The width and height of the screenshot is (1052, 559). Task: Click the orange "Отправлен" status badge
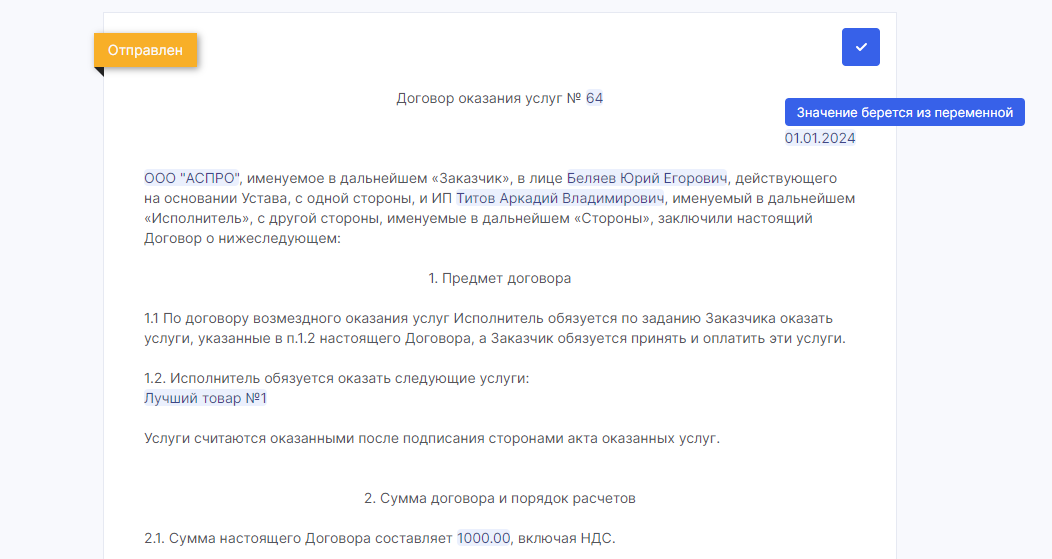click(x=146, y=50)
